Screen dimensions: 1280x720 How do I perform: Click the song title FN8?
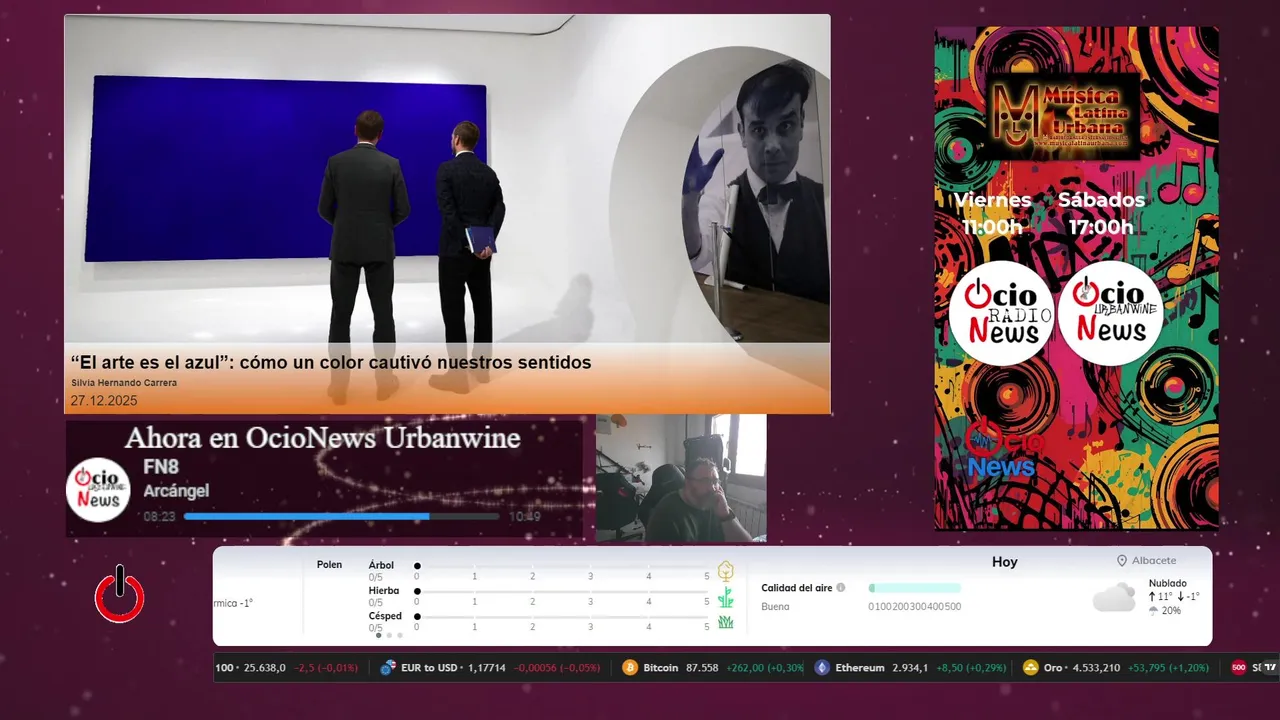coord(160,467)
